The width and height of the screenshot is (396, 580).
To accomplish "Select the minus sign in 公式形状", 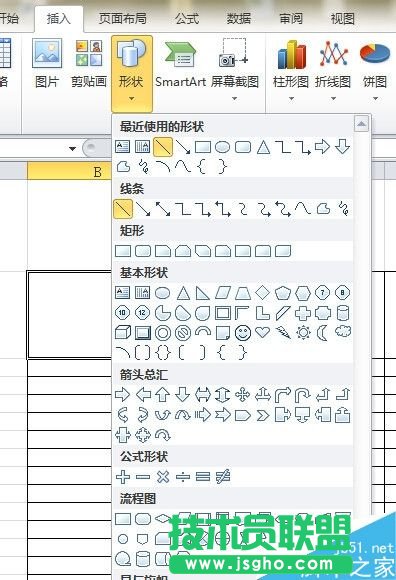I will click(143, 476).
